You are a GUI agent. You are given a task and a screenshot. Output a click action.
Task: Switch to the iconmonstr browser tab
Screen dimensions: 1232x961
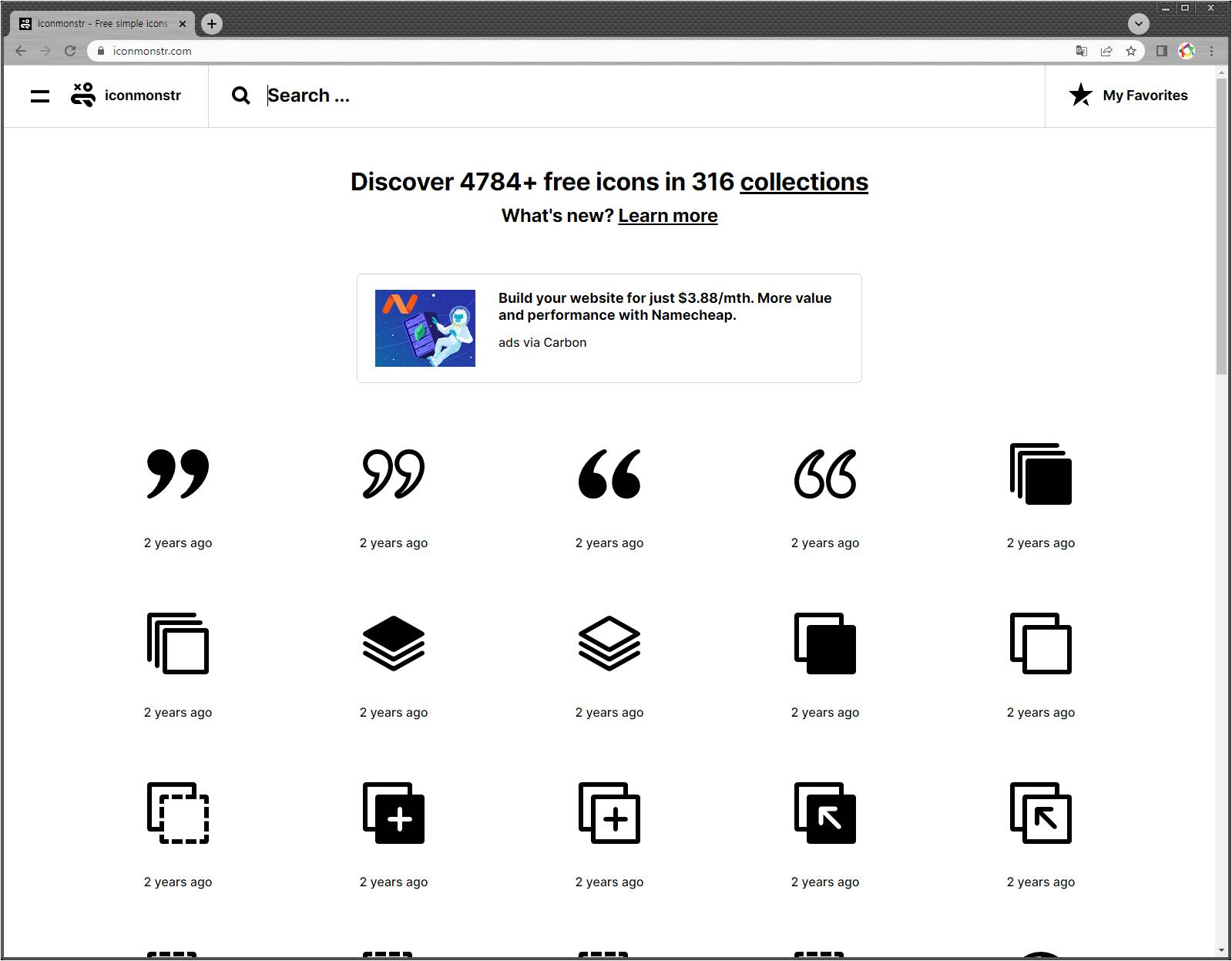click(100, 24)
